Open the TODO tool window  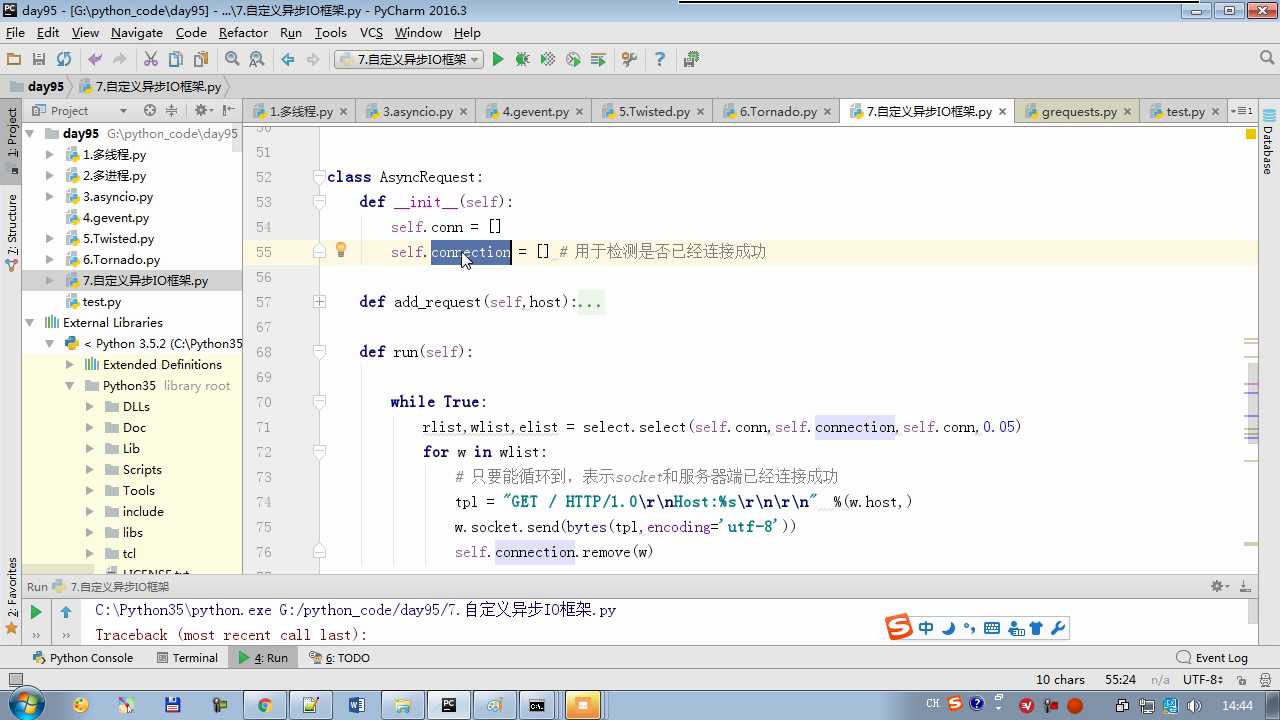339,657
